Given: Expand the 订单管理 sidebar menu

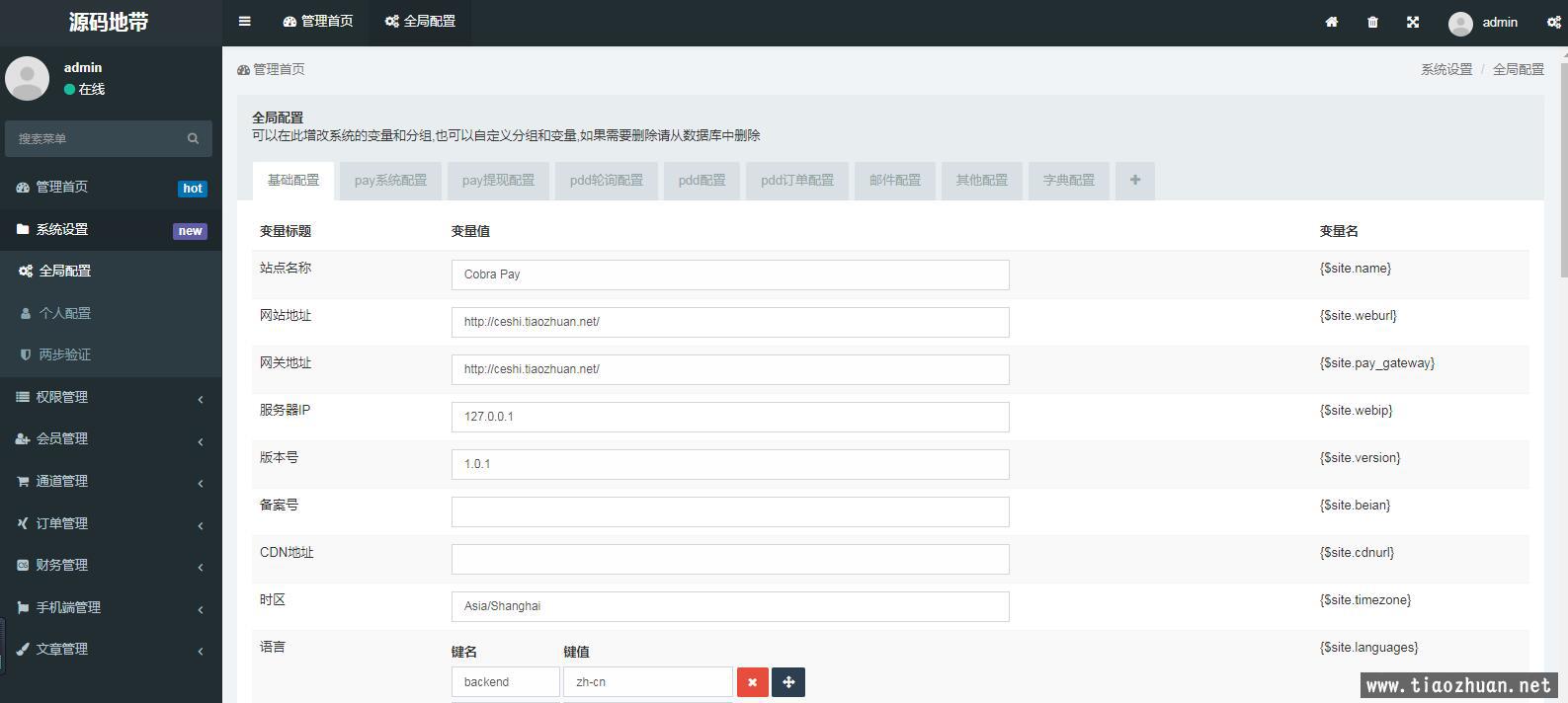Looking at the screenshot, I should (x=111, y=523).
